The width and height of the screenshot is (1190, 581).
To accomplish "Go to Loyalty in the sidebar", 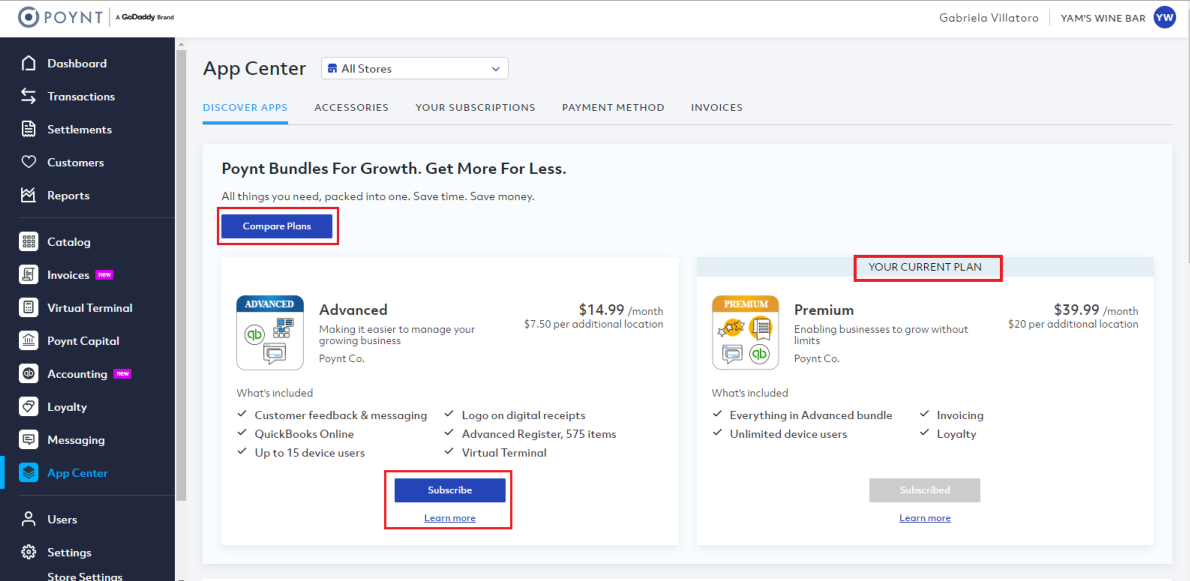I will click(68, 407).
